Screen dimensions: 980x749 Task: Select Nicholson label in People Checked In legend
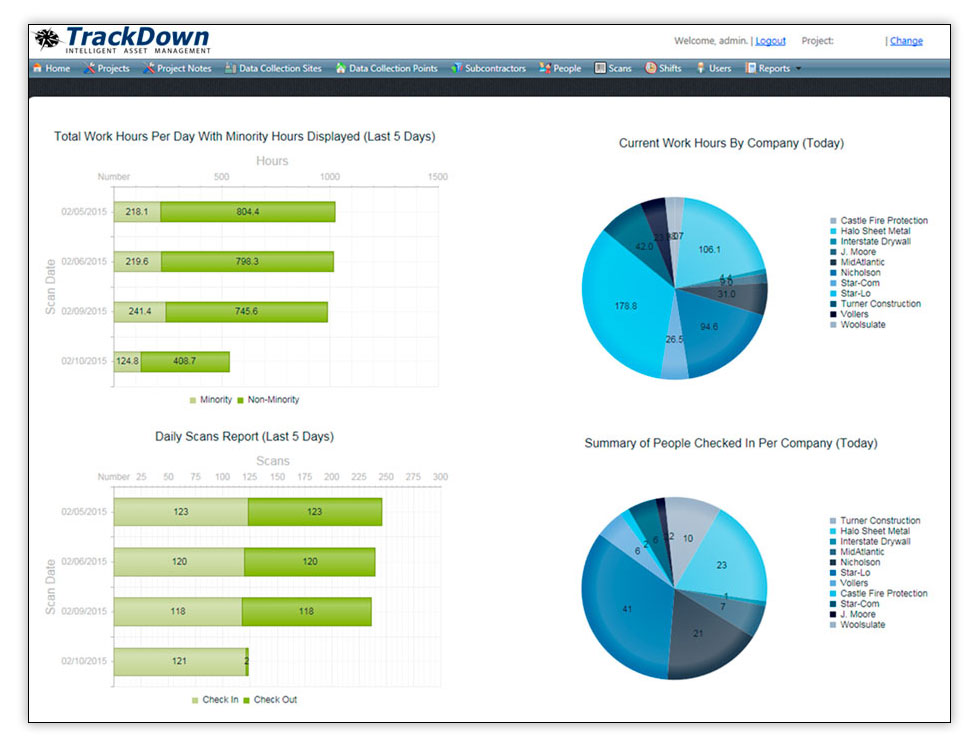coord(860,562)
